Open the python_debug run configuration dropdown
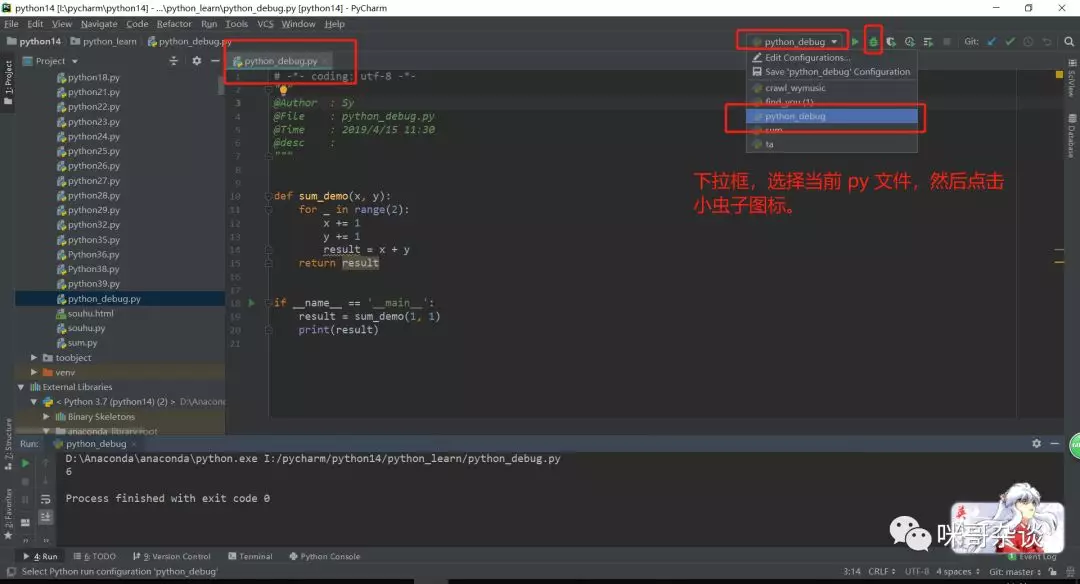This screenshot has width=1080, height=584. (795, 41)
